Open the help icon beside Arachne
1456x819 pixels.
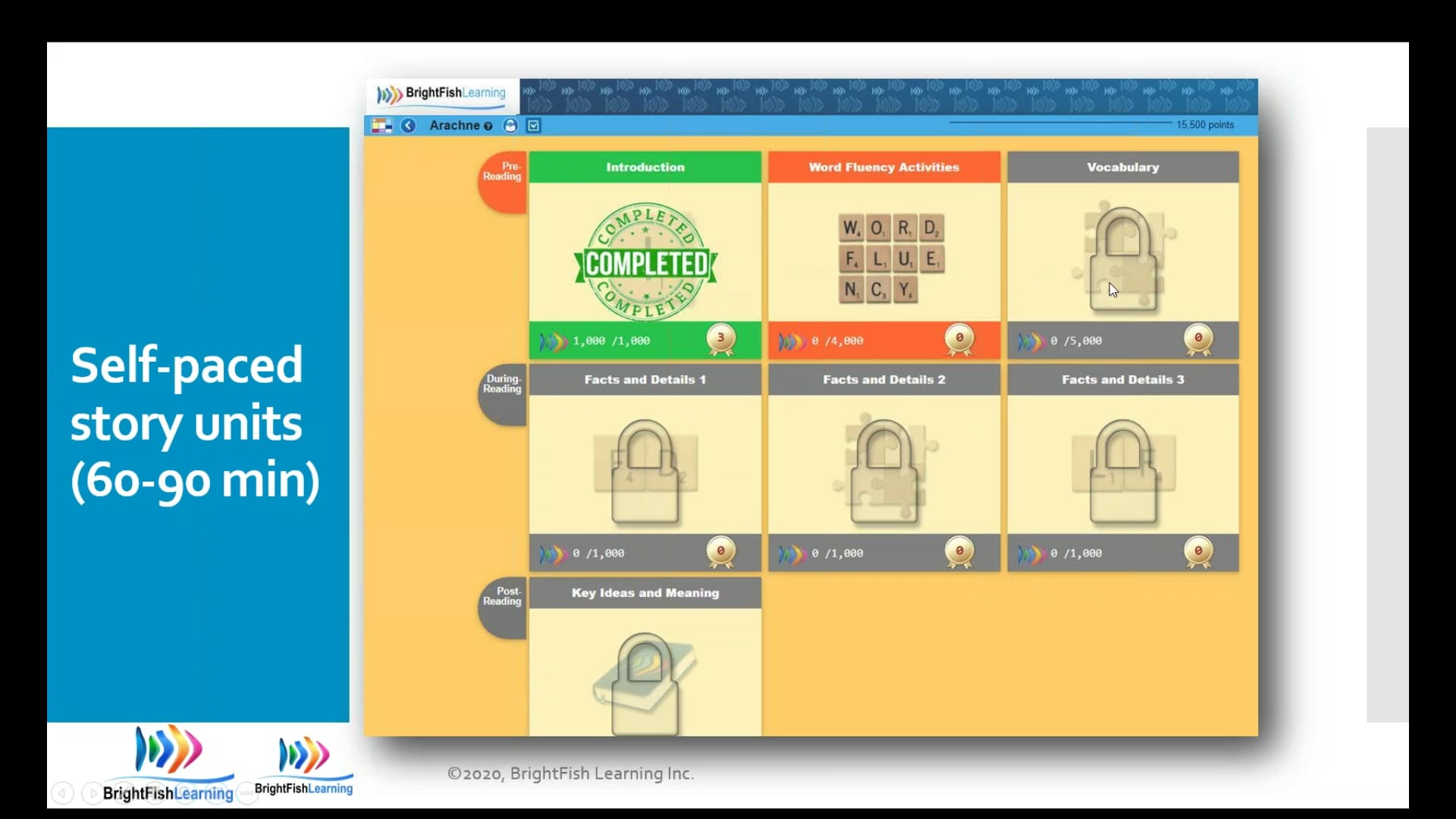pos(488,127)
